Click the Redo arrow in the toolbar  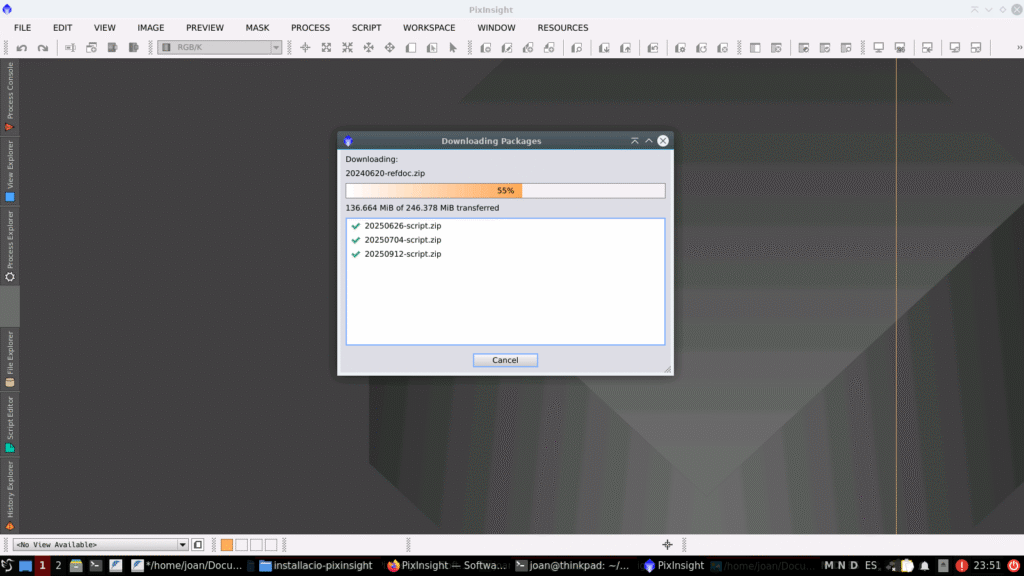[42, 48]
